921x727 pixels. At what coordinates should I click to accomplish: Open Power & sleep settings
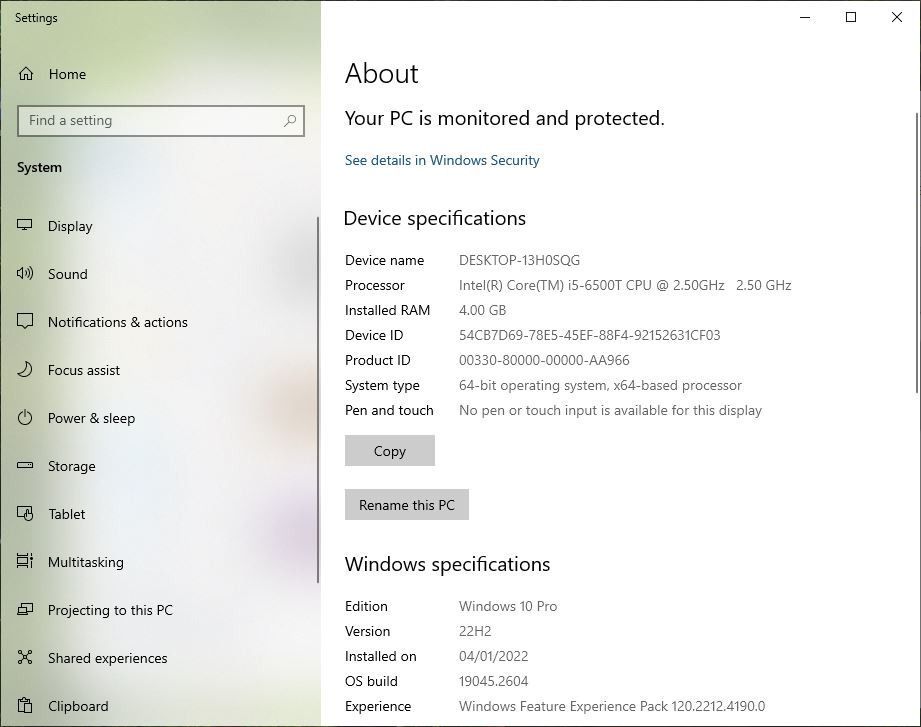[x=160, y=418]
